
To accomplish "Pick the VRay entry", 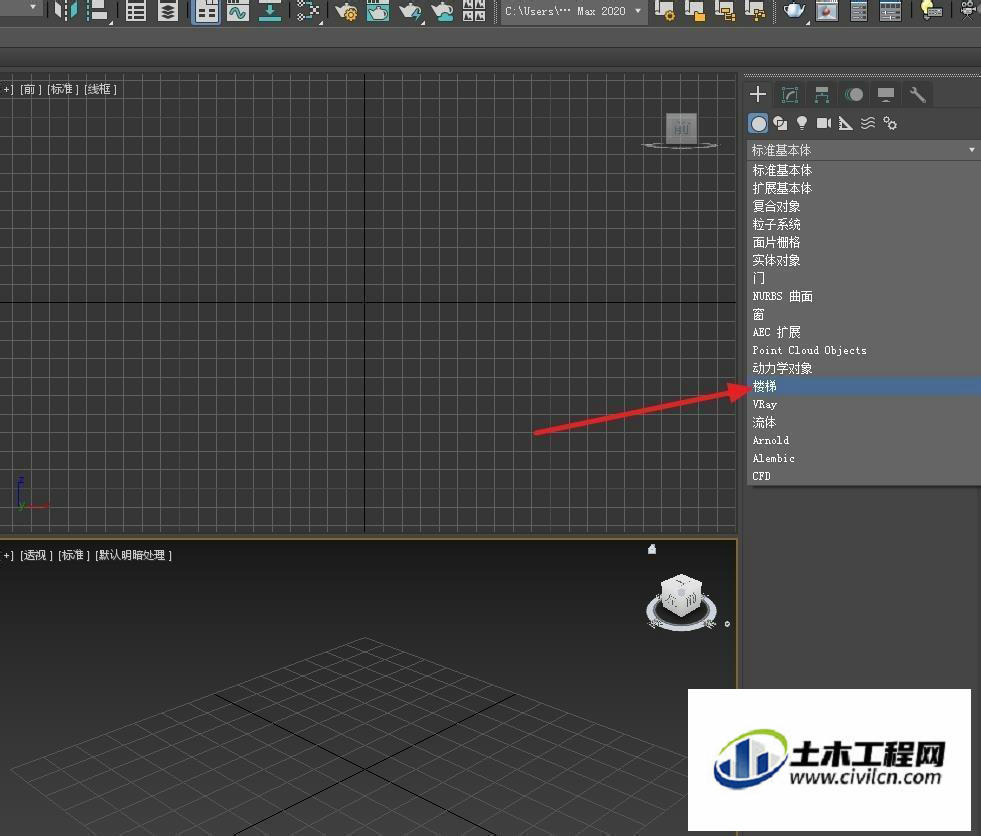I will point(864,404).
